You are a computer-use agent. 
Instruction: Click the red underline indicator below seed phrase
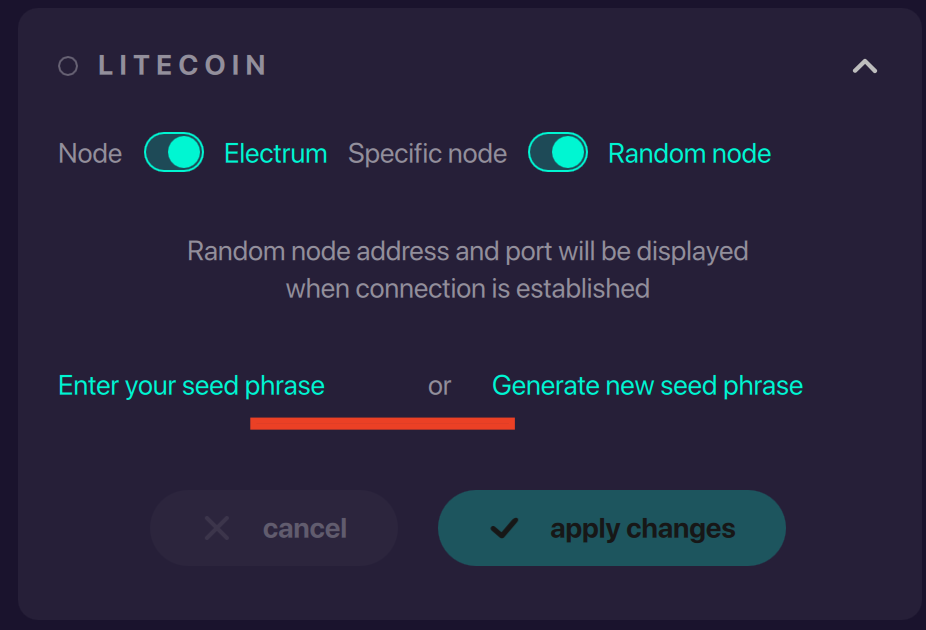click(x=381, y=423)
